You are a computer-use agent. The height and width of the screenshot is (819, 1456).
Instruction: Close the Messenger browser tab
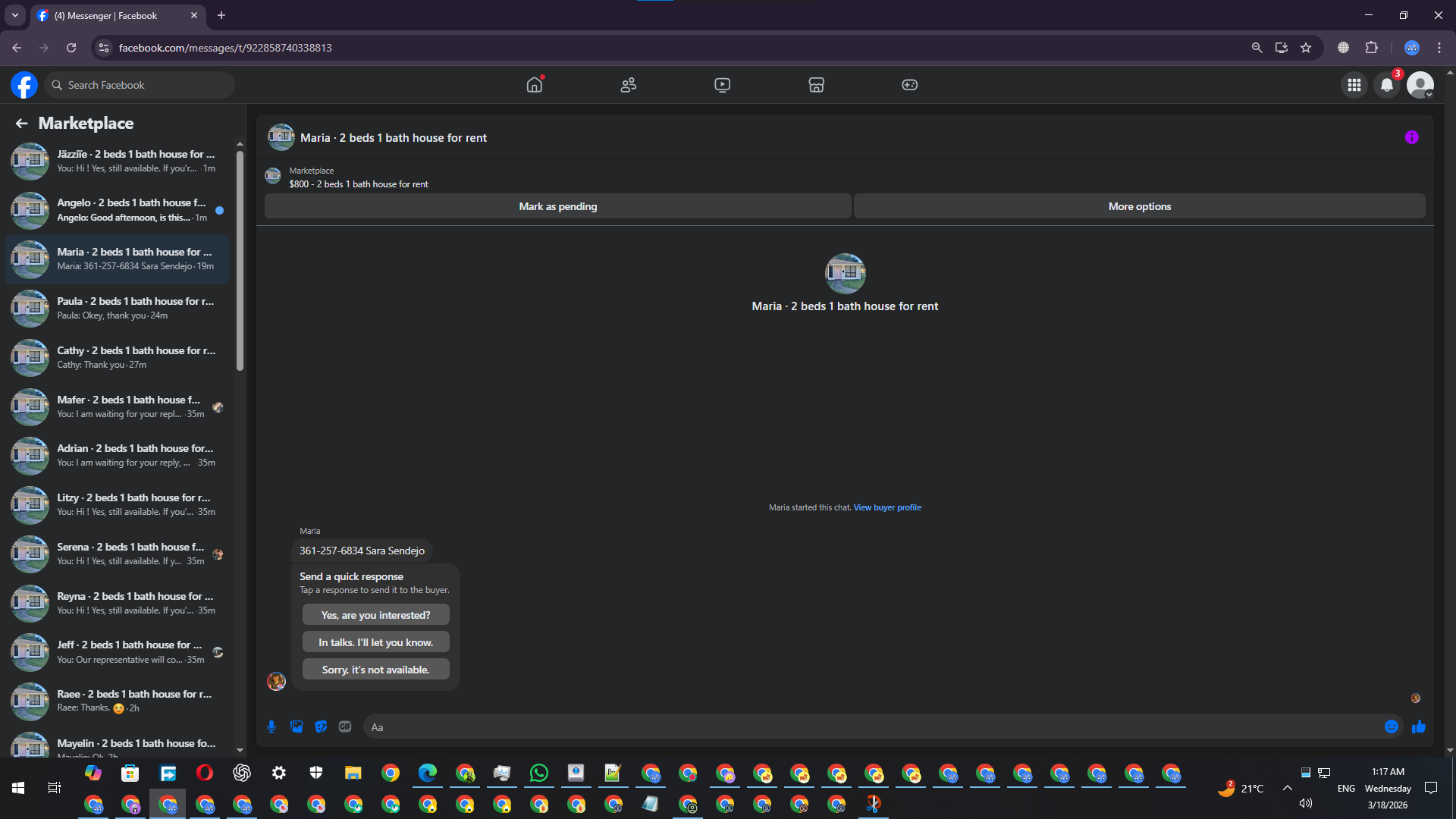point(194,15)
